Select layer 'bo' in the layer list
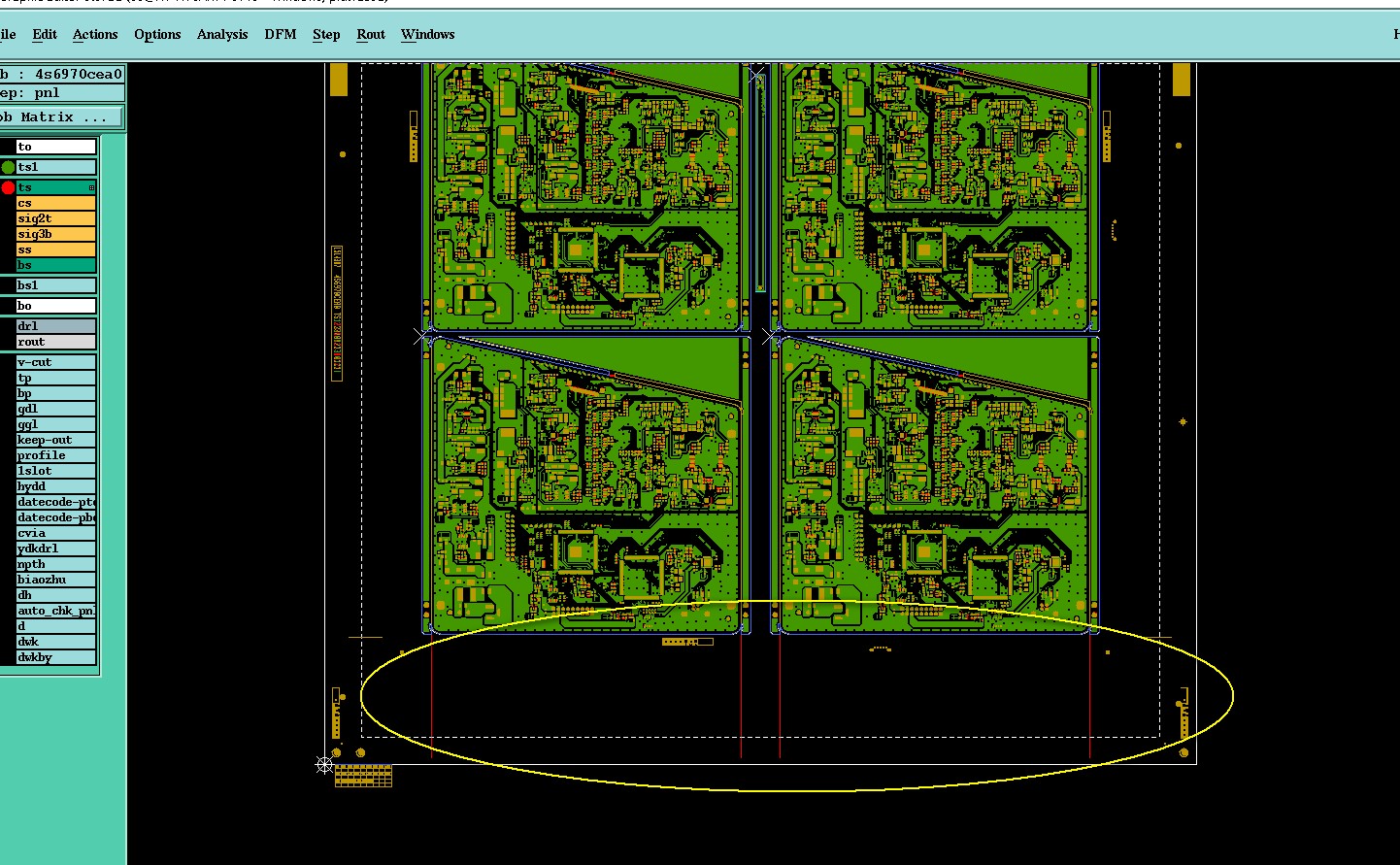This screenshot has width=1400, height=865. [56, 306]
